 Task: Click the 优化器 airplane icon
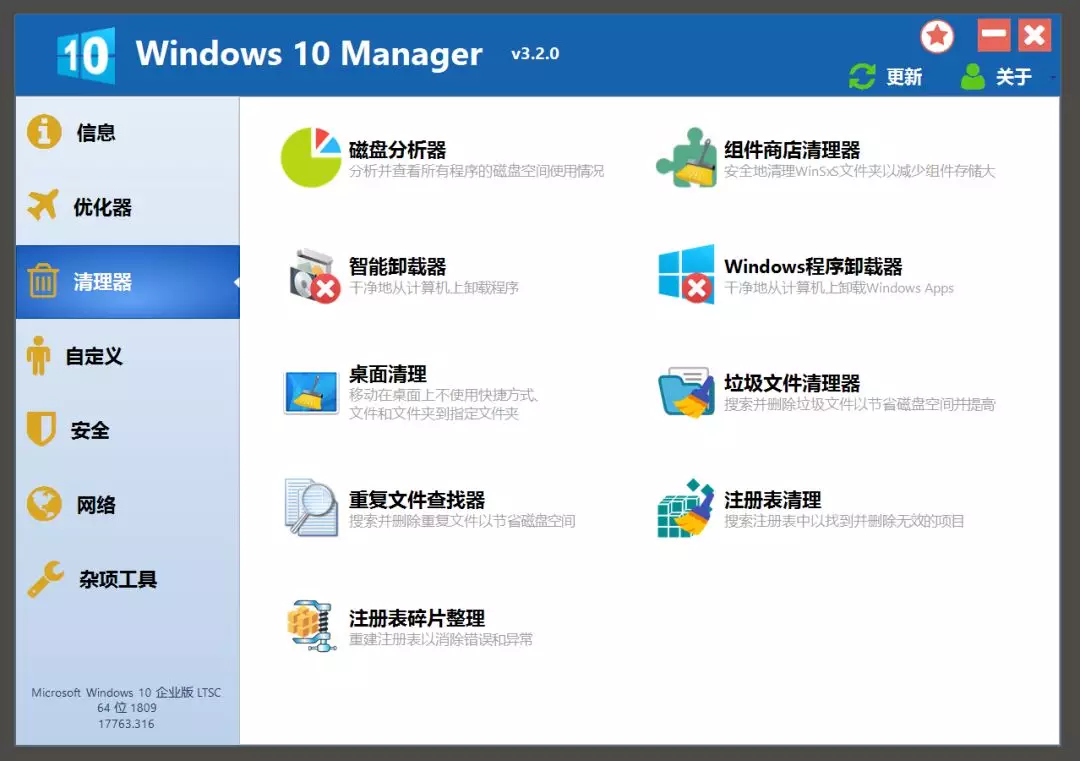pyautogui.click(x=43, y=205)
